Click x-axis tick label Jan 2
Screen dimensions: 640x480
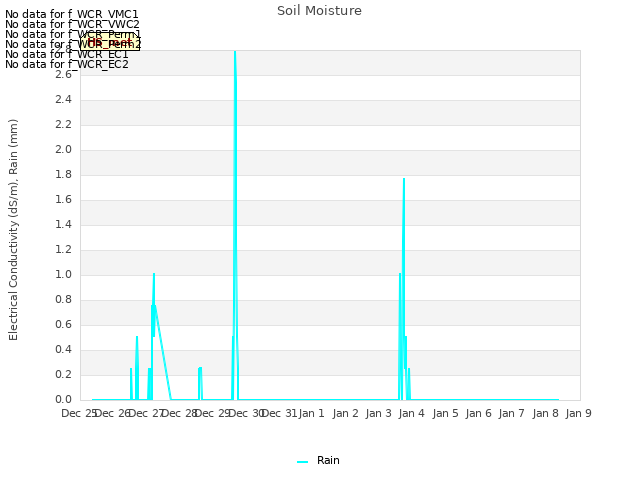tap(345, 413)
